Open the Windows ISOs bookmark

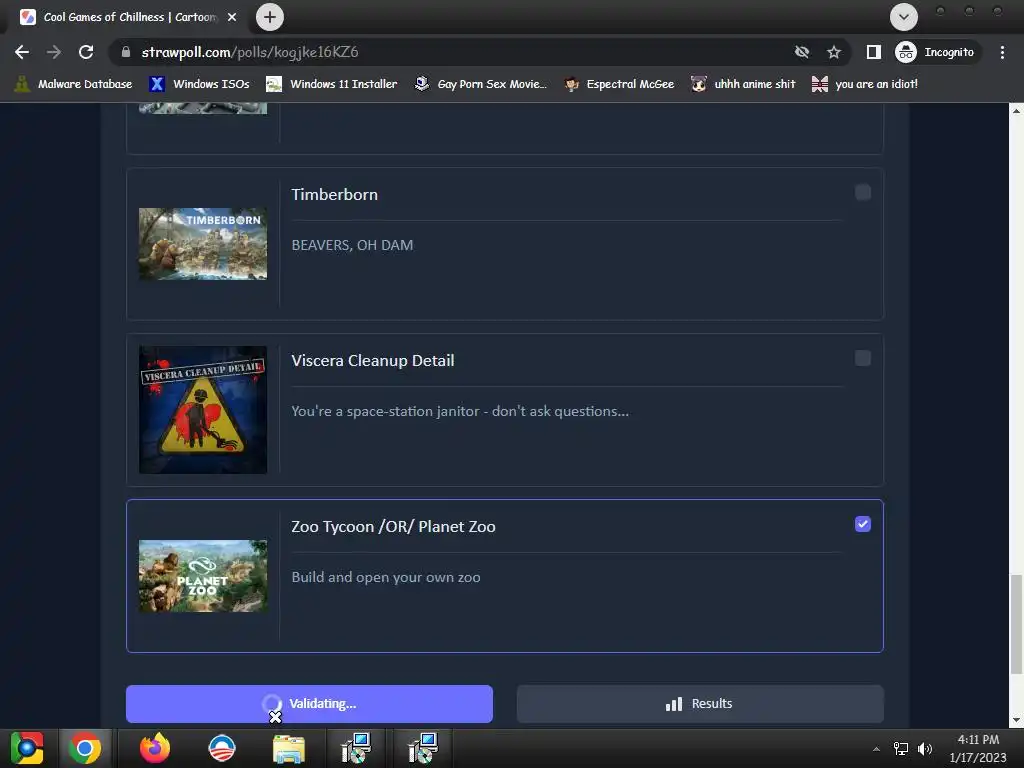pos(199,84)
